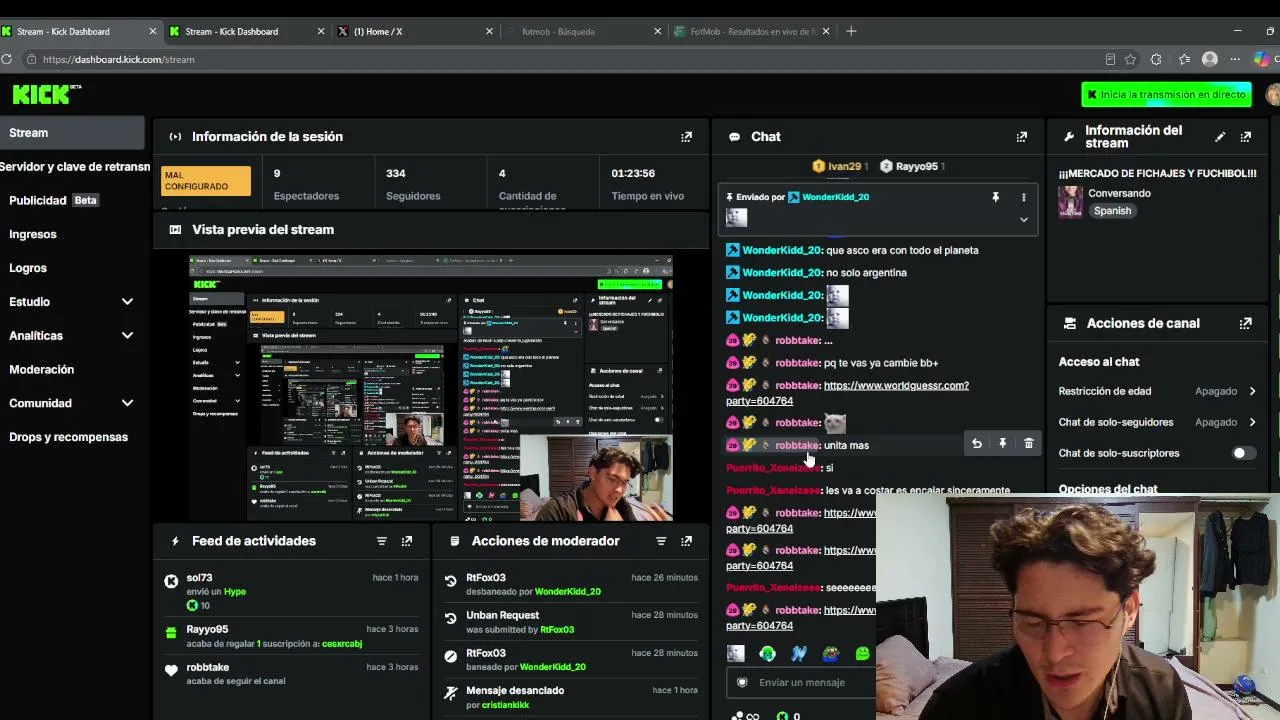Expand the pinned message chevron
This screenshot has width=1280, height=720.
coord(1023,219)
